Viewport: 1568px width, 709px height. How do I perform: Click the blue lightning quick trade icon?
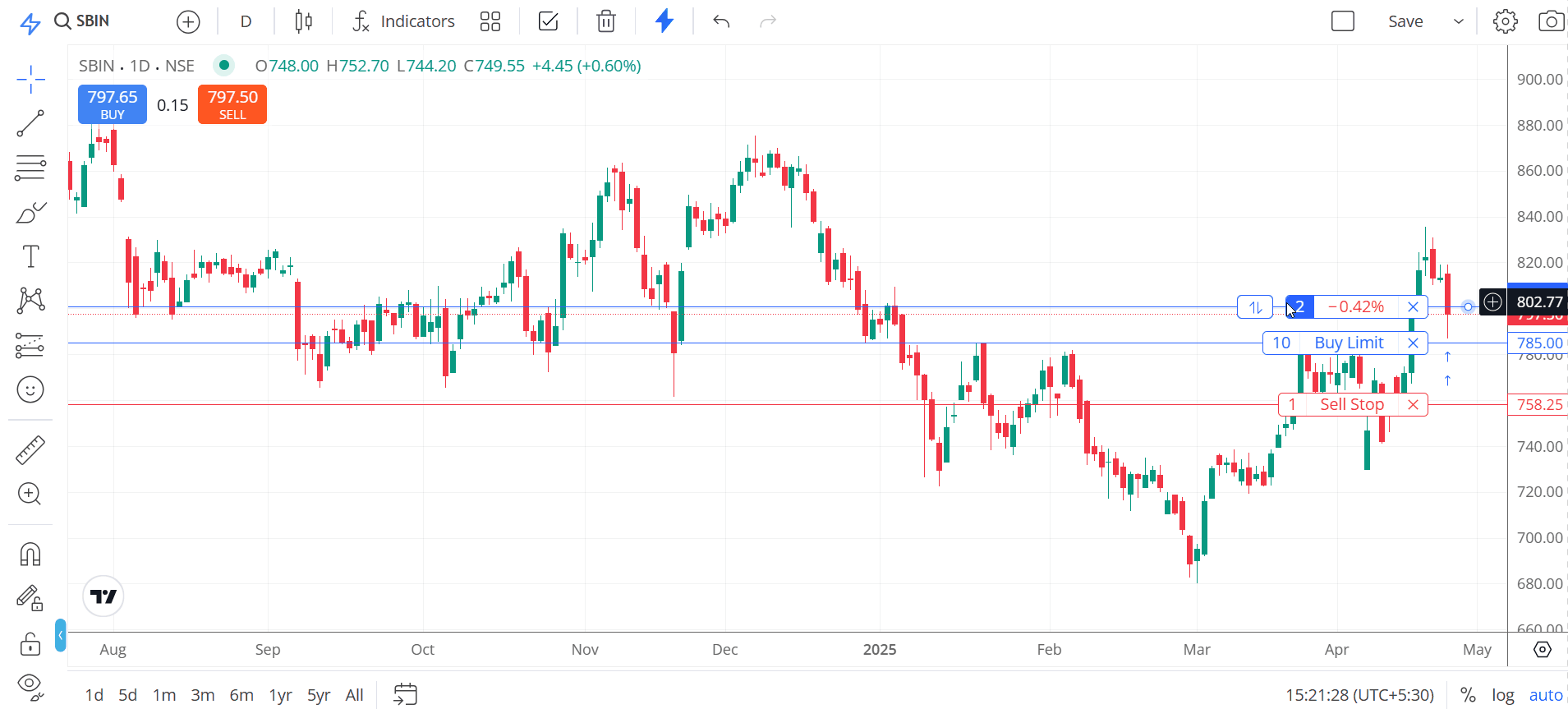(664, 21)
